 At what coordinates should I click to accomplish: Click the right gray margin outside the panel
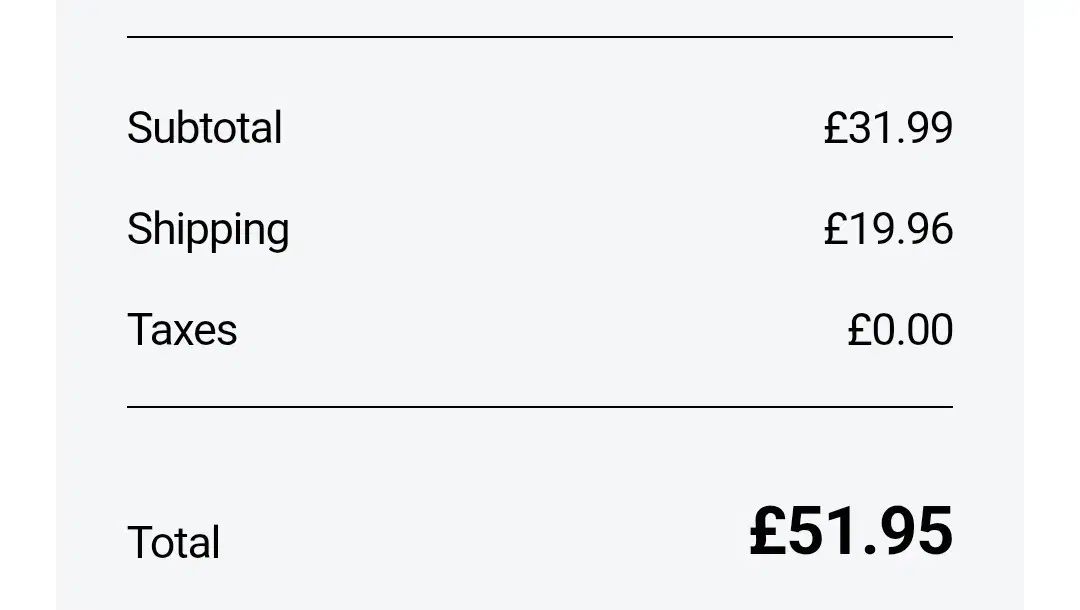pos(1052,300)
